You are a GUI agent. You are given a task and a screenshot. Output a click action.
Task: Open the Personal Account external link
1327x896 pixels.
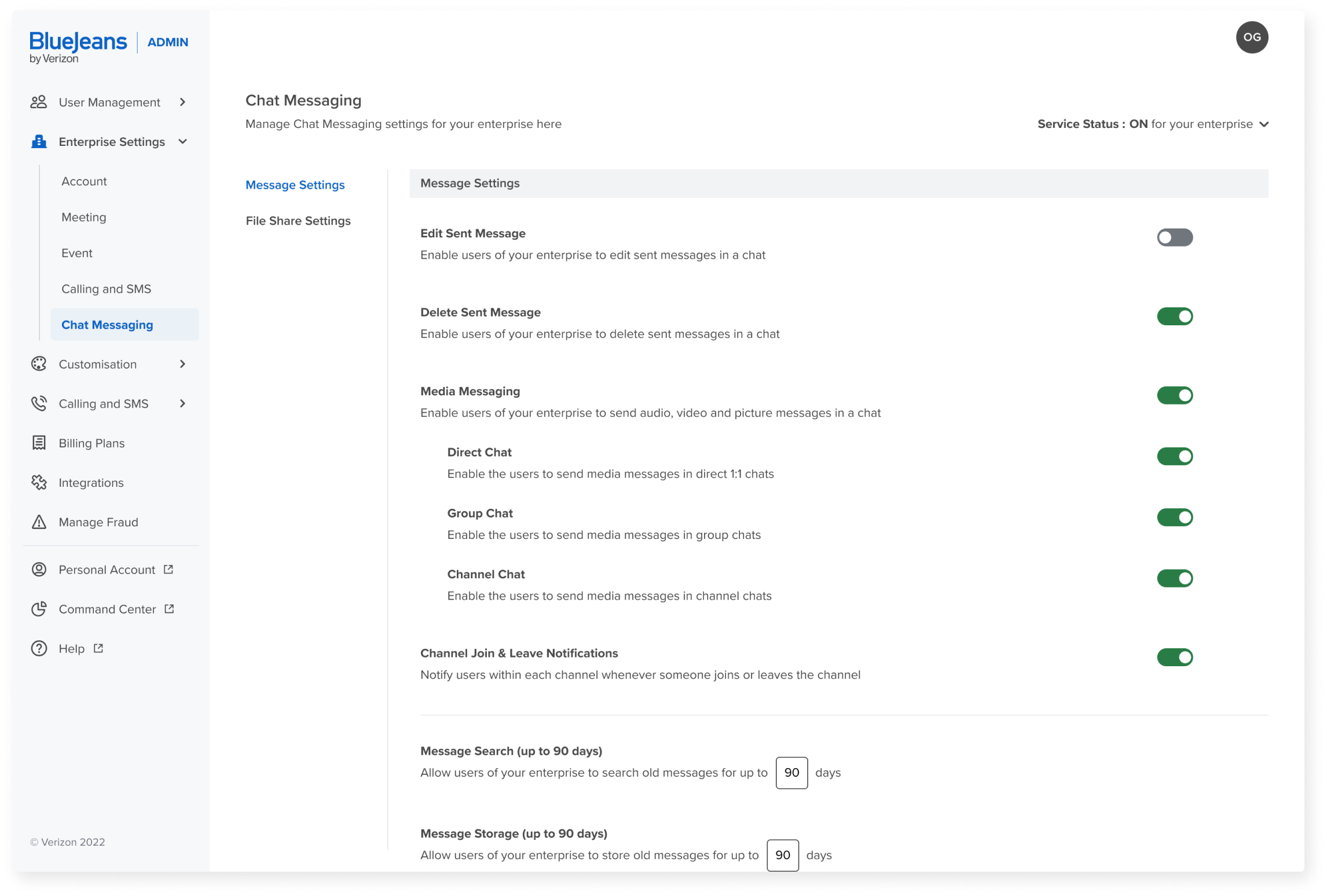point(107,570)
